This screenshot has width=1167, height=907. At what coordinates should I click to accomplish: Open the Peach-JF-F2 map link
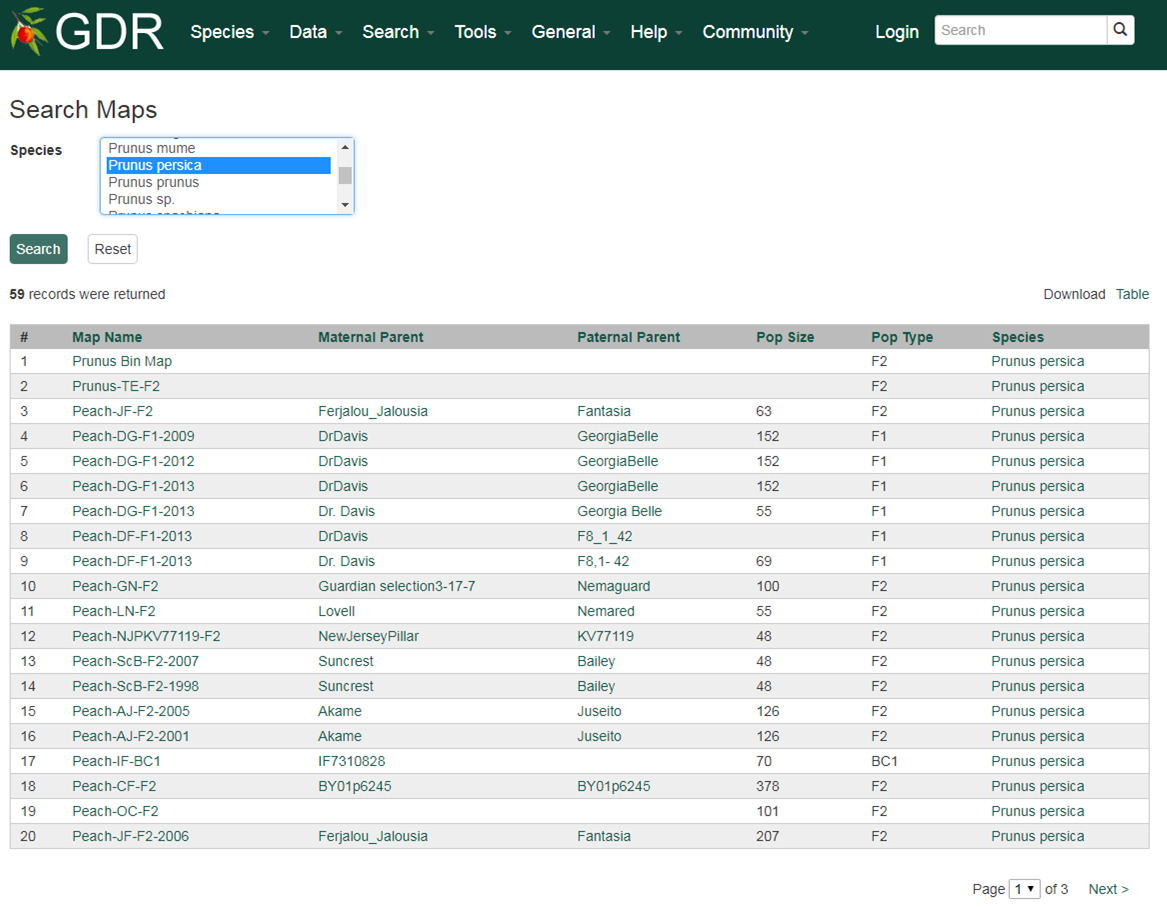pos(112,411)
